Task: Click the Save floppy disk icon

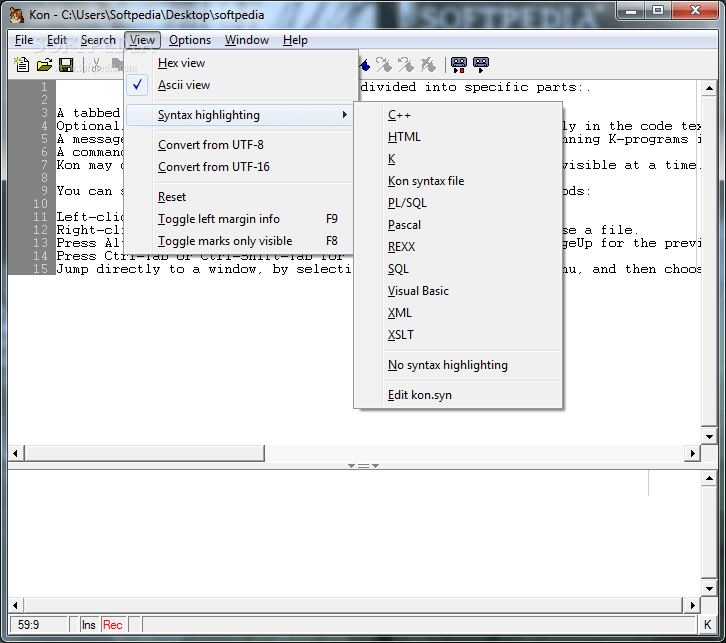Action: tap(66, 65)
